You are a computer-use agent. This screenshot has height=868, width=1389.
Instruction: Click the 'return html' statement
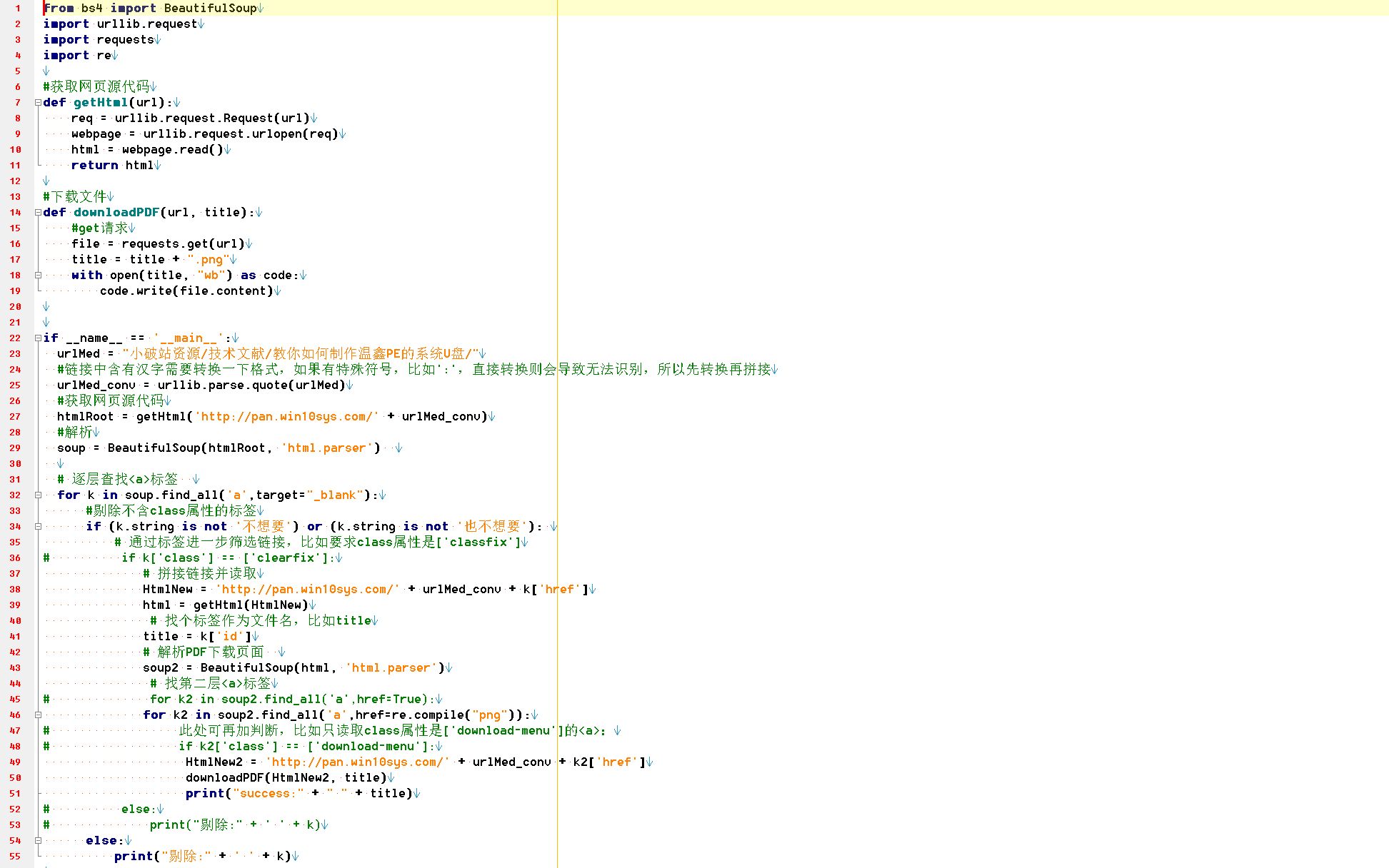click(x=112, y=165)
